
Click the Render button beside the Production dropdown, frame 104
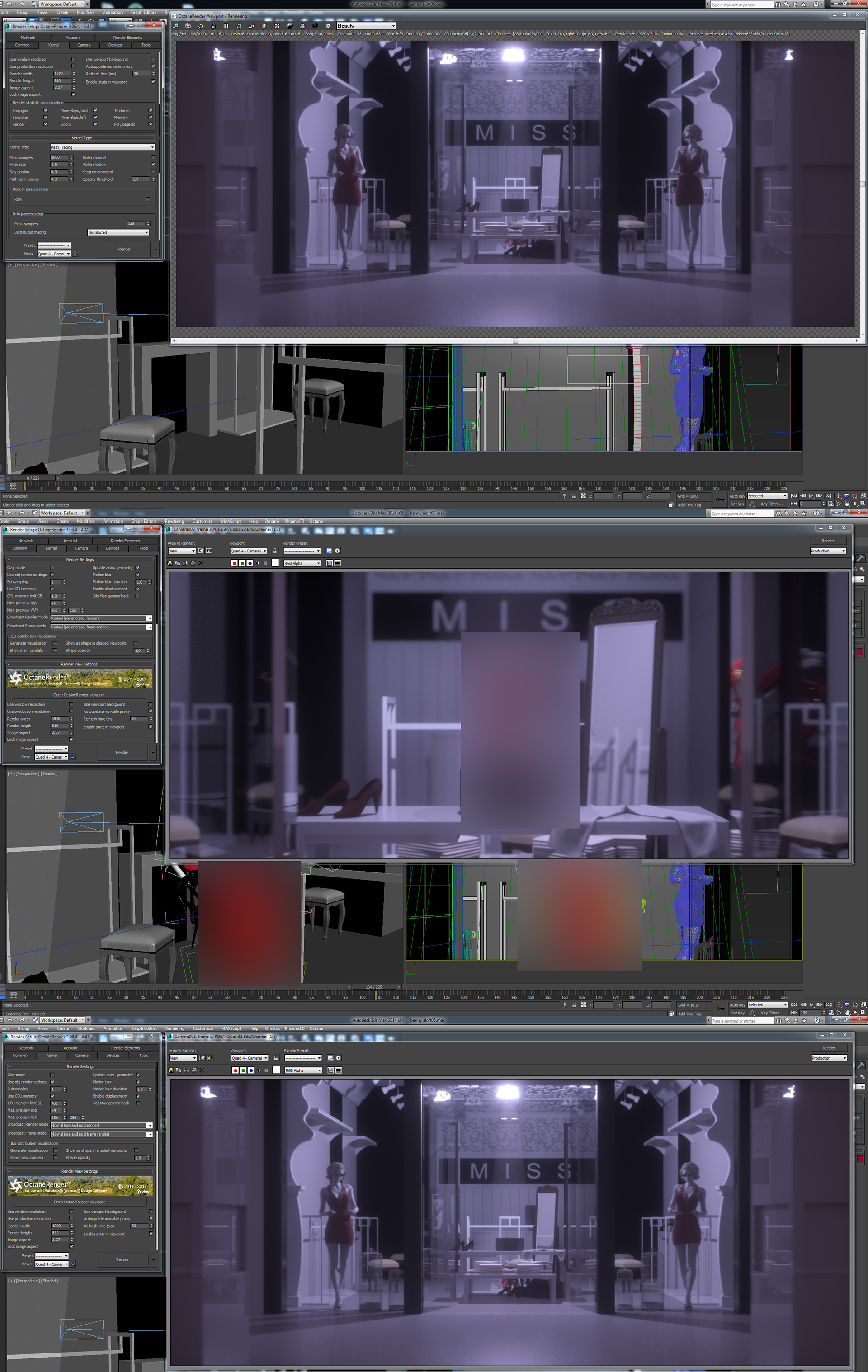click(827, 541)
